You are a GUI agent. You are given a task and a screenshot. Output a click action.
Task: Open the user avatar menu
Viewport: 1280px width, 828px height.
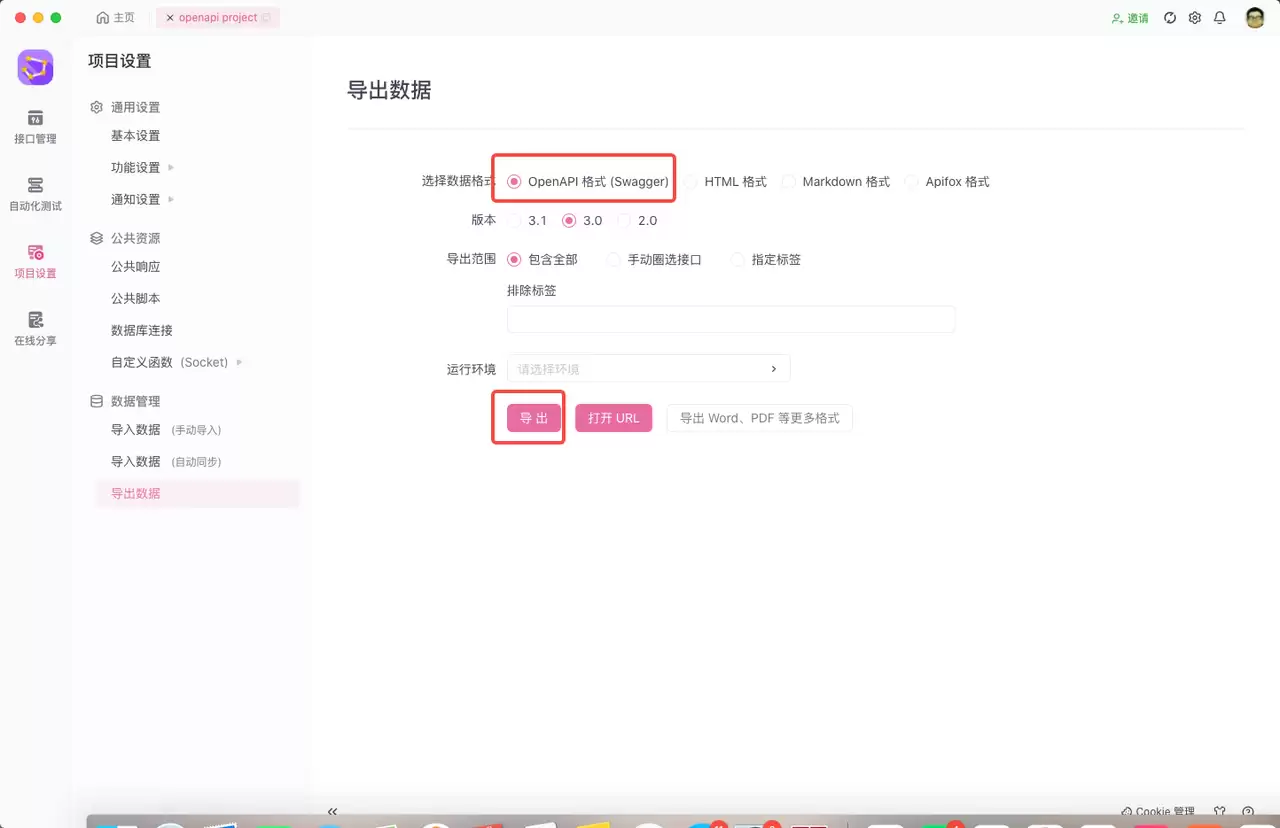tap(1255, 18)
